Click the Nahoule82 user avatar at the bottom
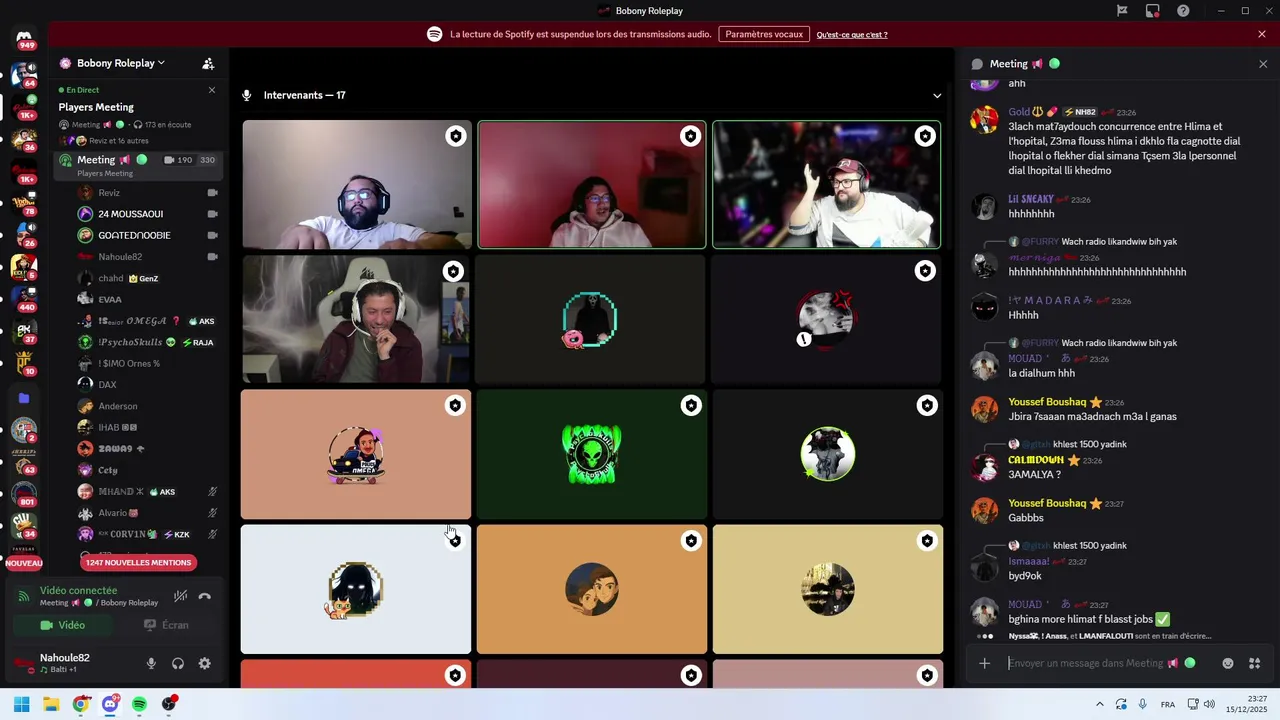Image resolution: width=1280 pixels, height=720 pixels. tap(22, 663)
